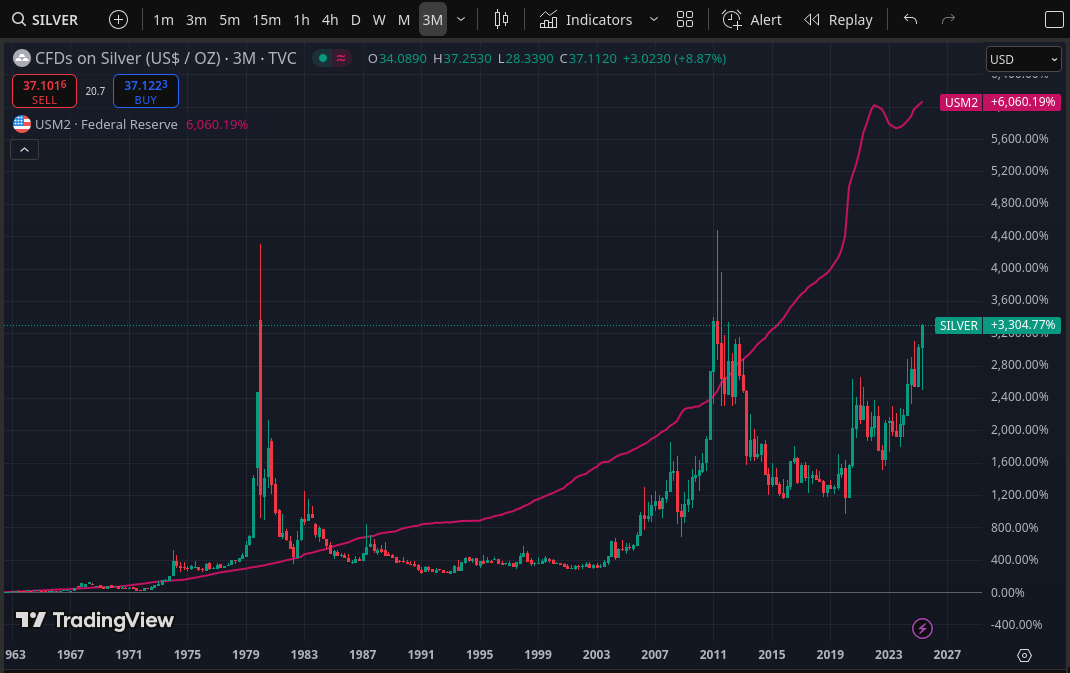Click the red SELL 37.101 button
The image size is (1070, 673).
point(44,91)
